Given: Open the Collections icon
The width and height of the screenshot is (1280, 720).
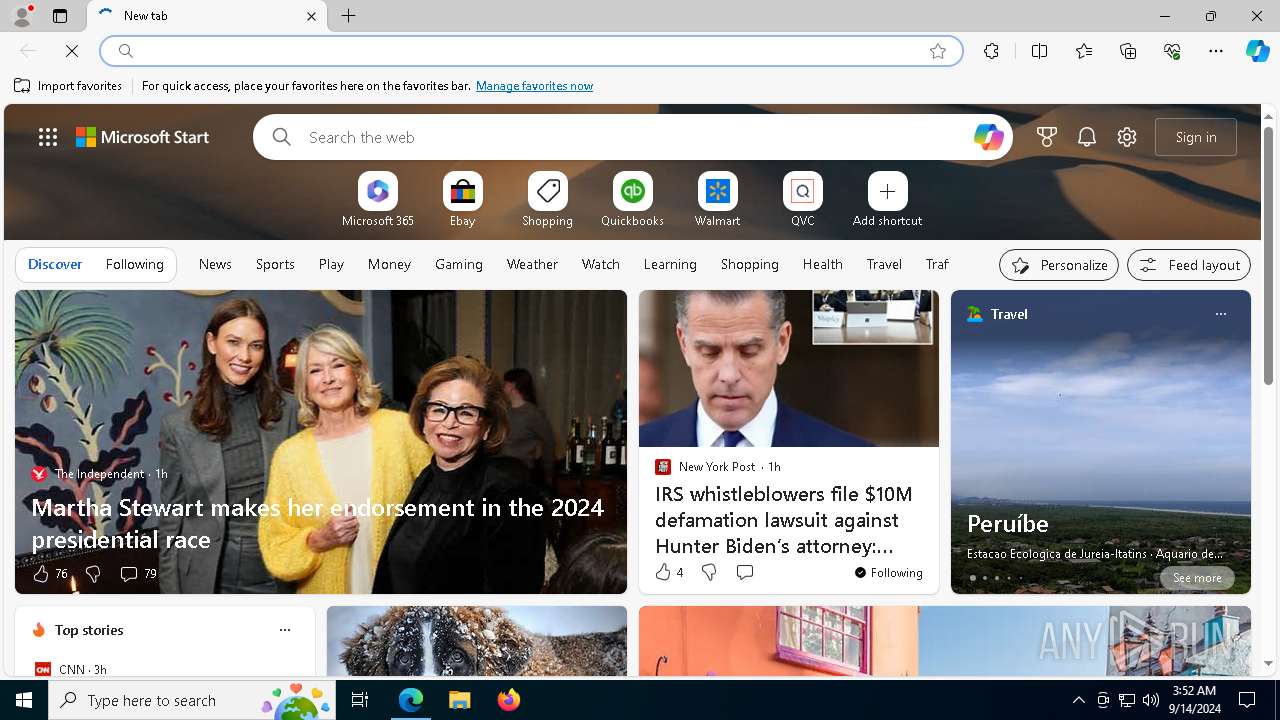Looking at the screenshot, I should coord(1128,51).
